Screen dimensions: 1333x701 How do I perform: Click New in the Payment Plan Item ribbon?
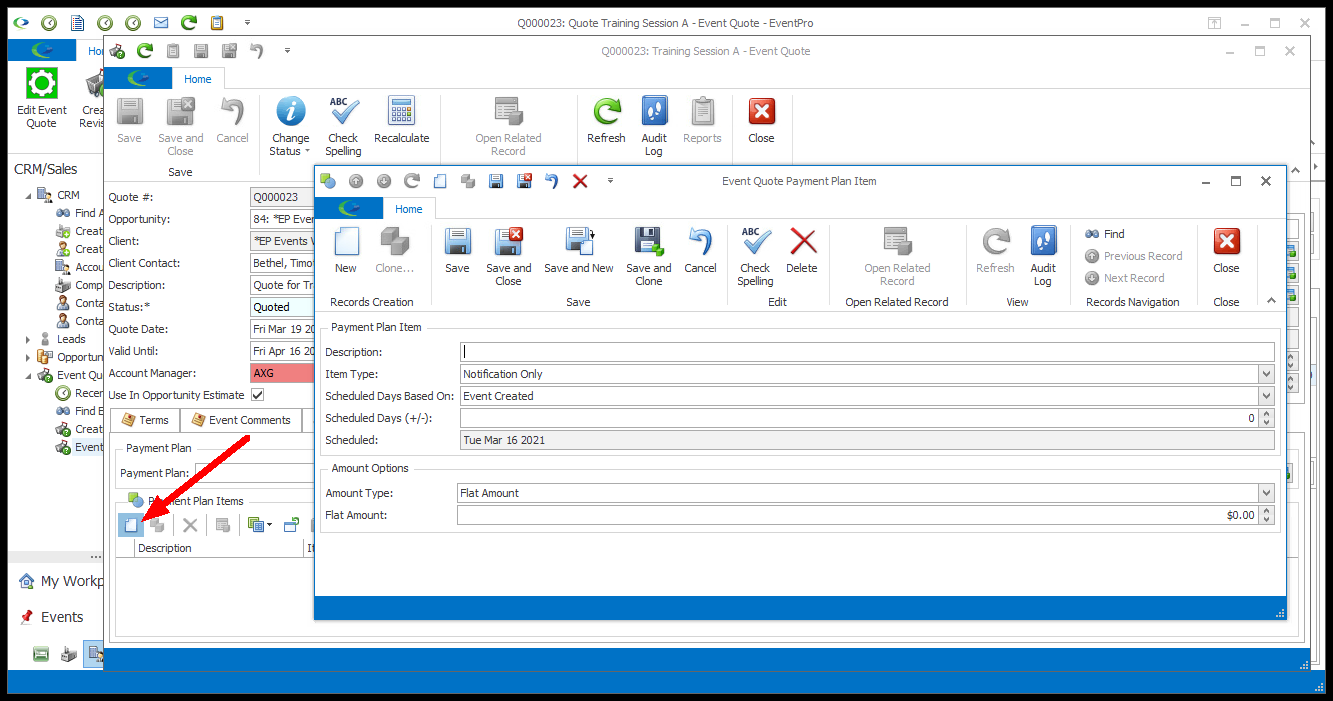pyautogui.click(x=346, y=250)
